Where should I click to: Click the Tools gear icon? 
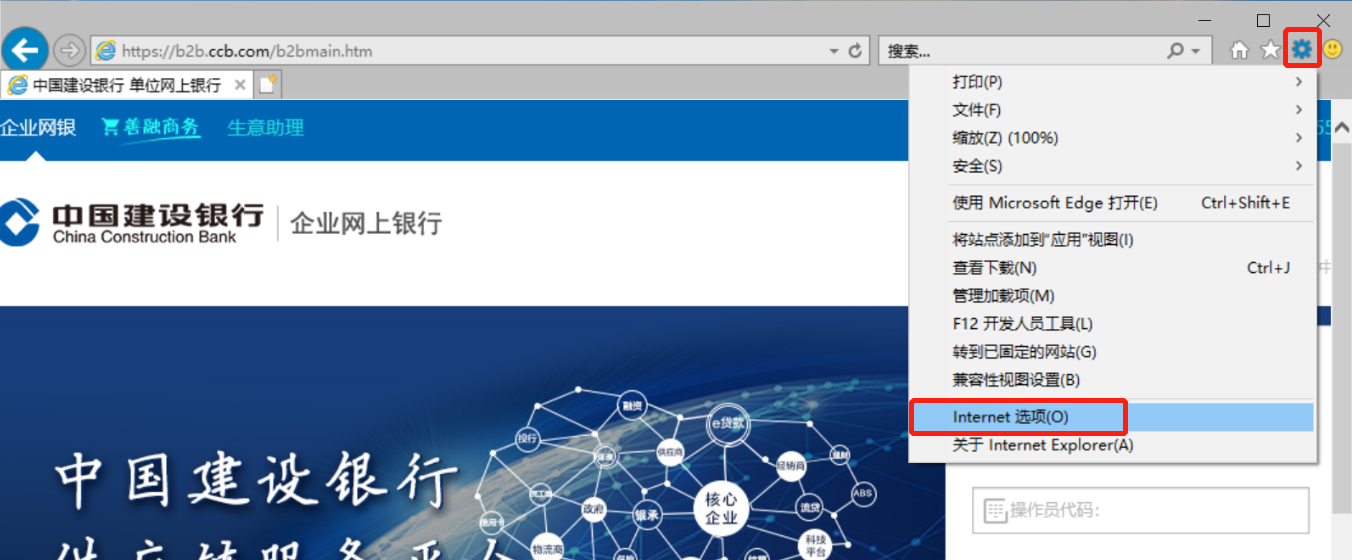tap(1302, 49)
